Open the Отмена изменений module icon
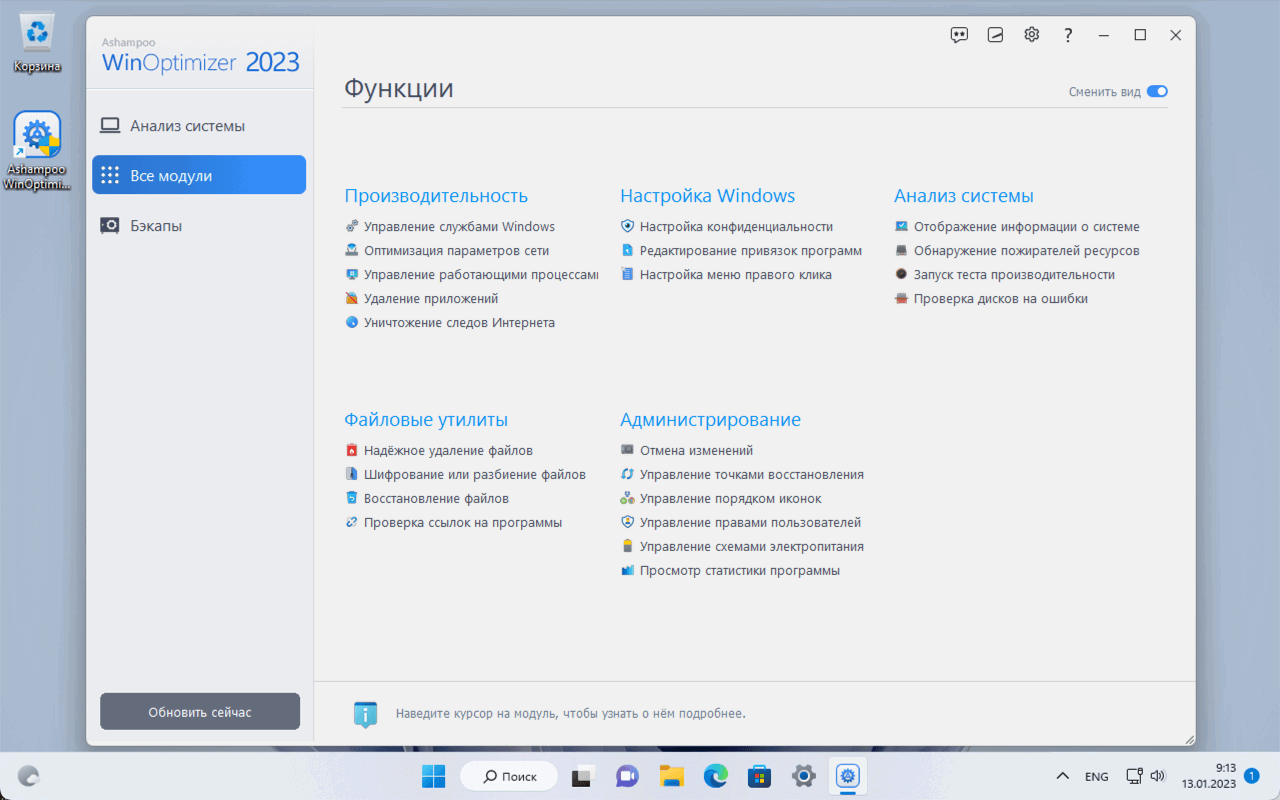 (x=627, y=451)
